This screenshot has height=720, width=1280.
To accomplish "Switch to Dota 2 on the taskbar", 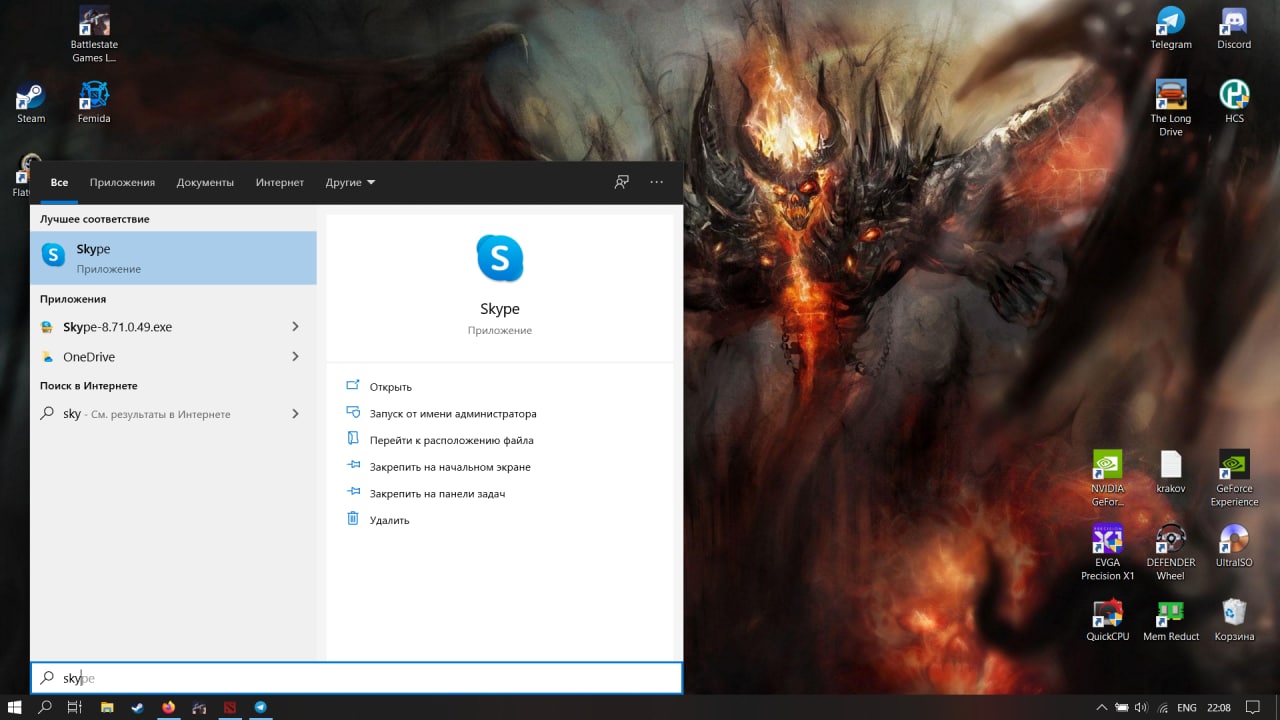I will point(229,707).
